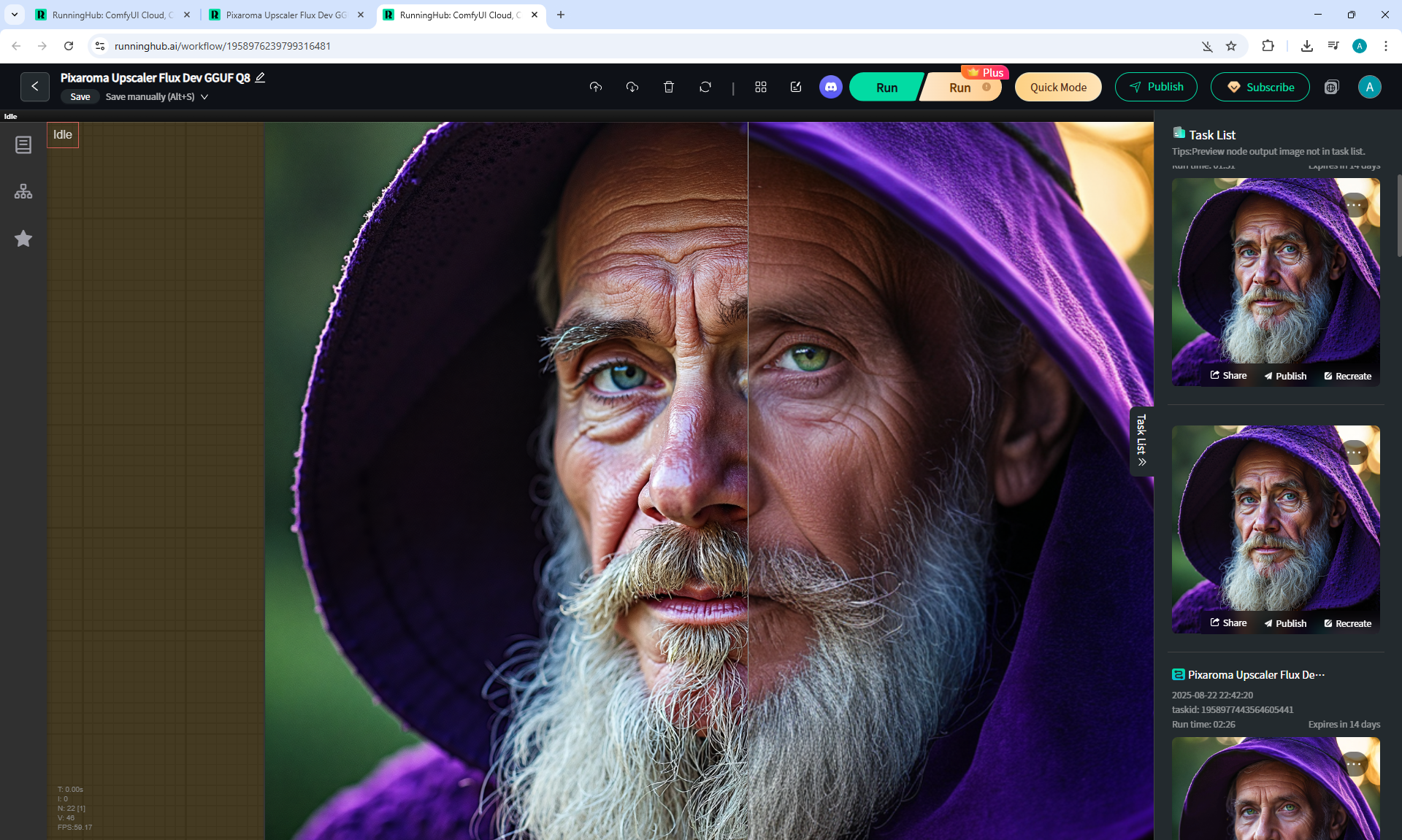Open options menu on first task thumbnail
This screenshot has width=1402, height=840.
[1355, 205]
